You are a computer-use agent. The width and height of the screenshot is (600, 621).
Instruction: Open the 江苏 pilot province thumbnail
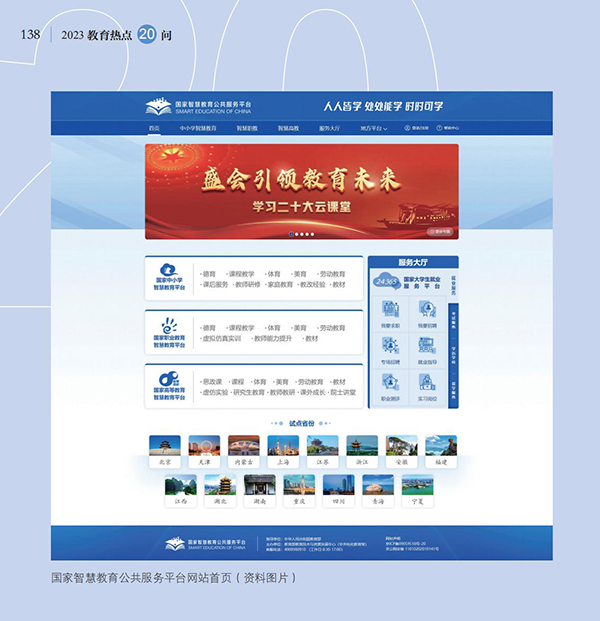tap(323, 451)
